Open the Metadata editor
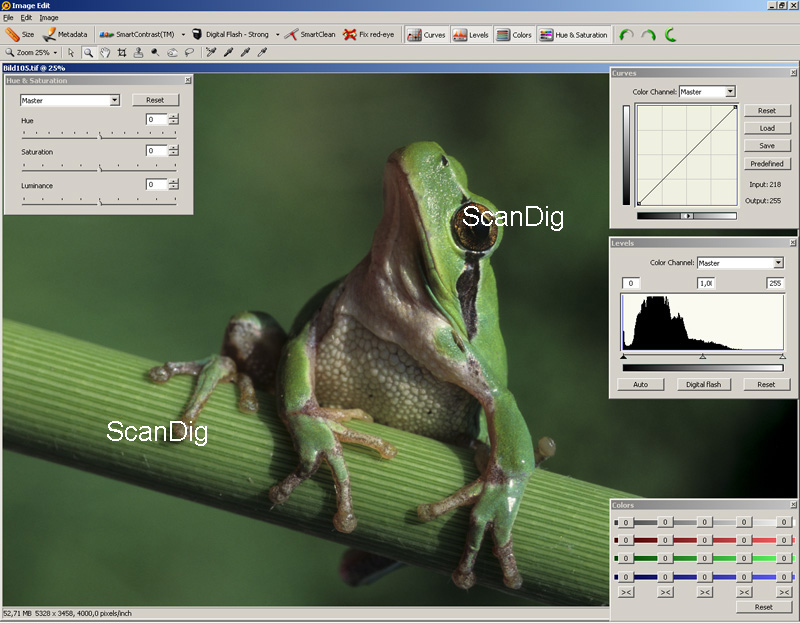 [x=65, y=35]
